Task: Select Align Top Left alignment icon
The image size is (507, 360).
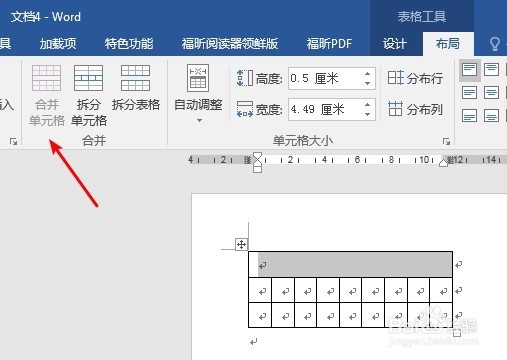Action: 469,70
